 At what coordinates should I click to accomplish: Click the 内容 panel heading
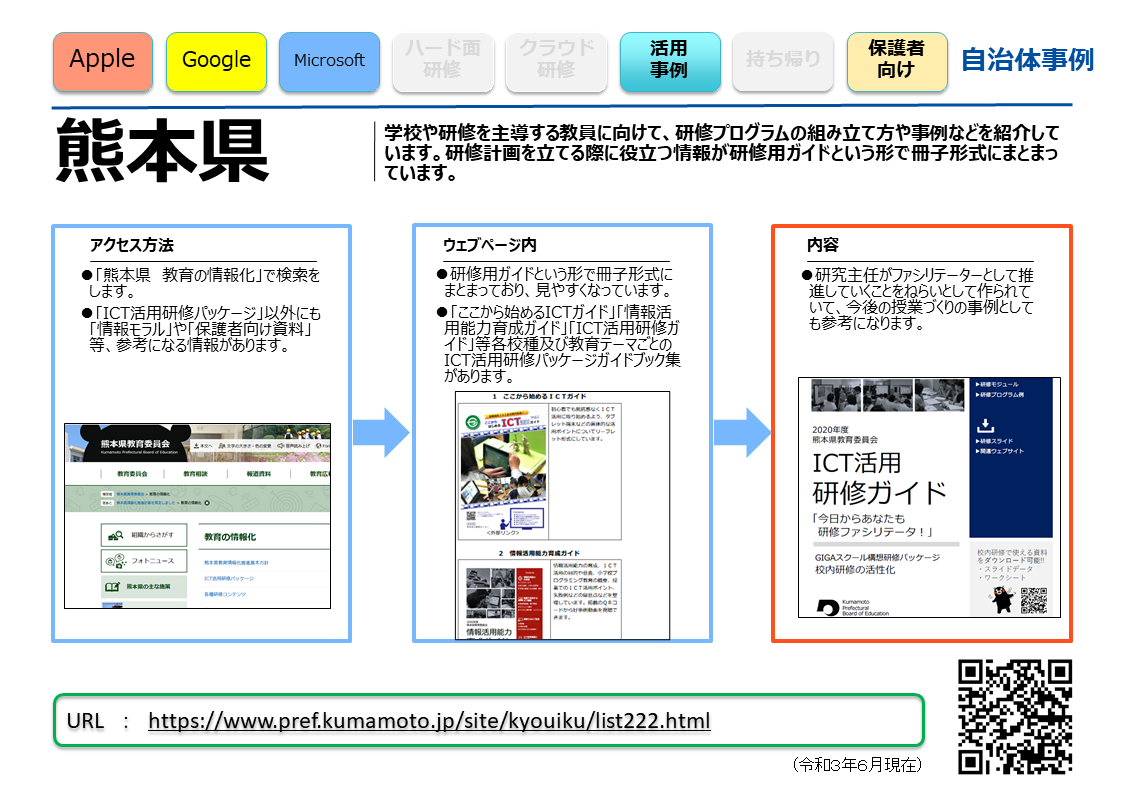(x=822, y=246)
